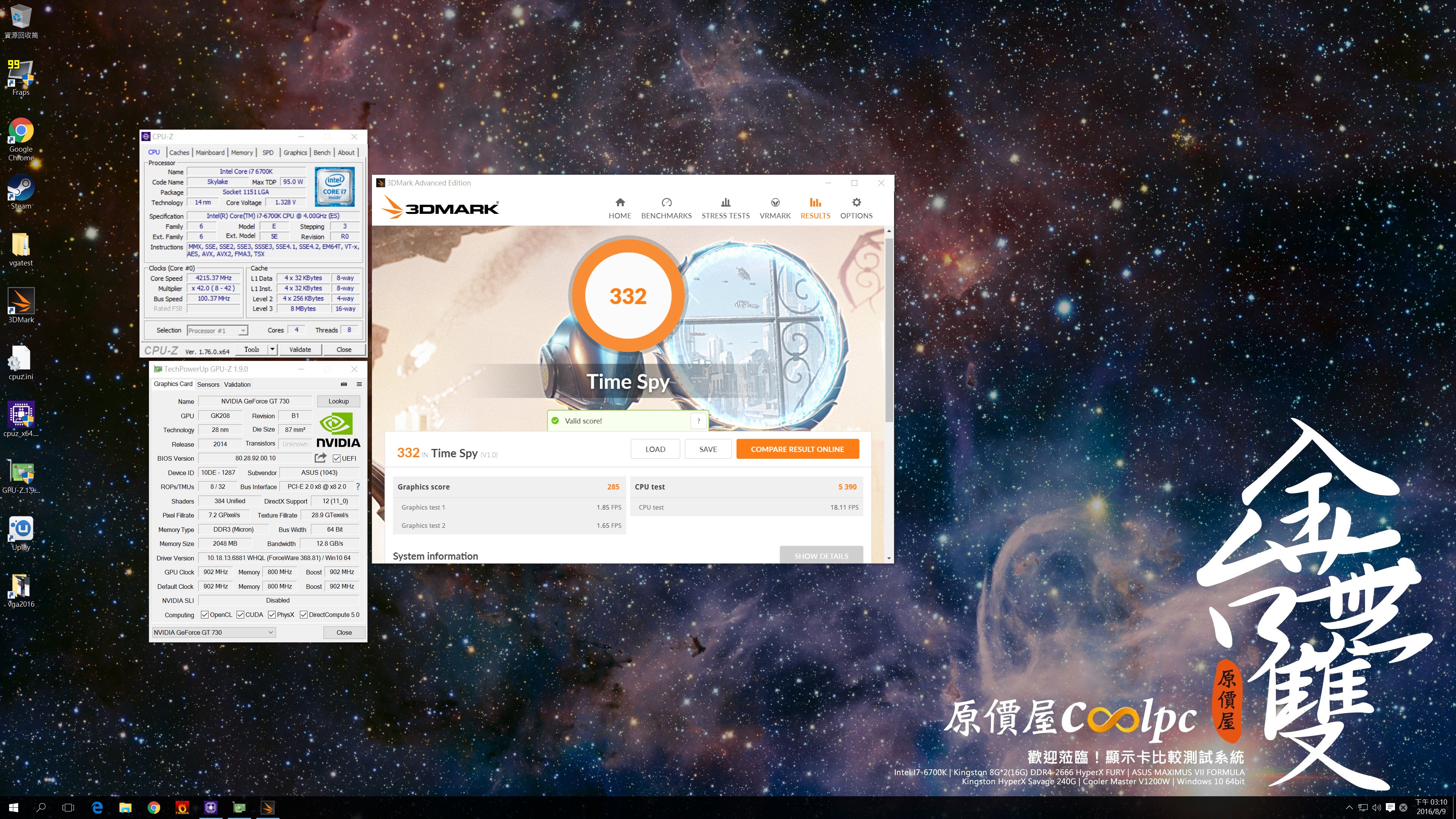The height and width of the screenshot is (819, 1456).
Task: Open CPU-Z Tools dropdown arrow
Action: tap(272, 349)
